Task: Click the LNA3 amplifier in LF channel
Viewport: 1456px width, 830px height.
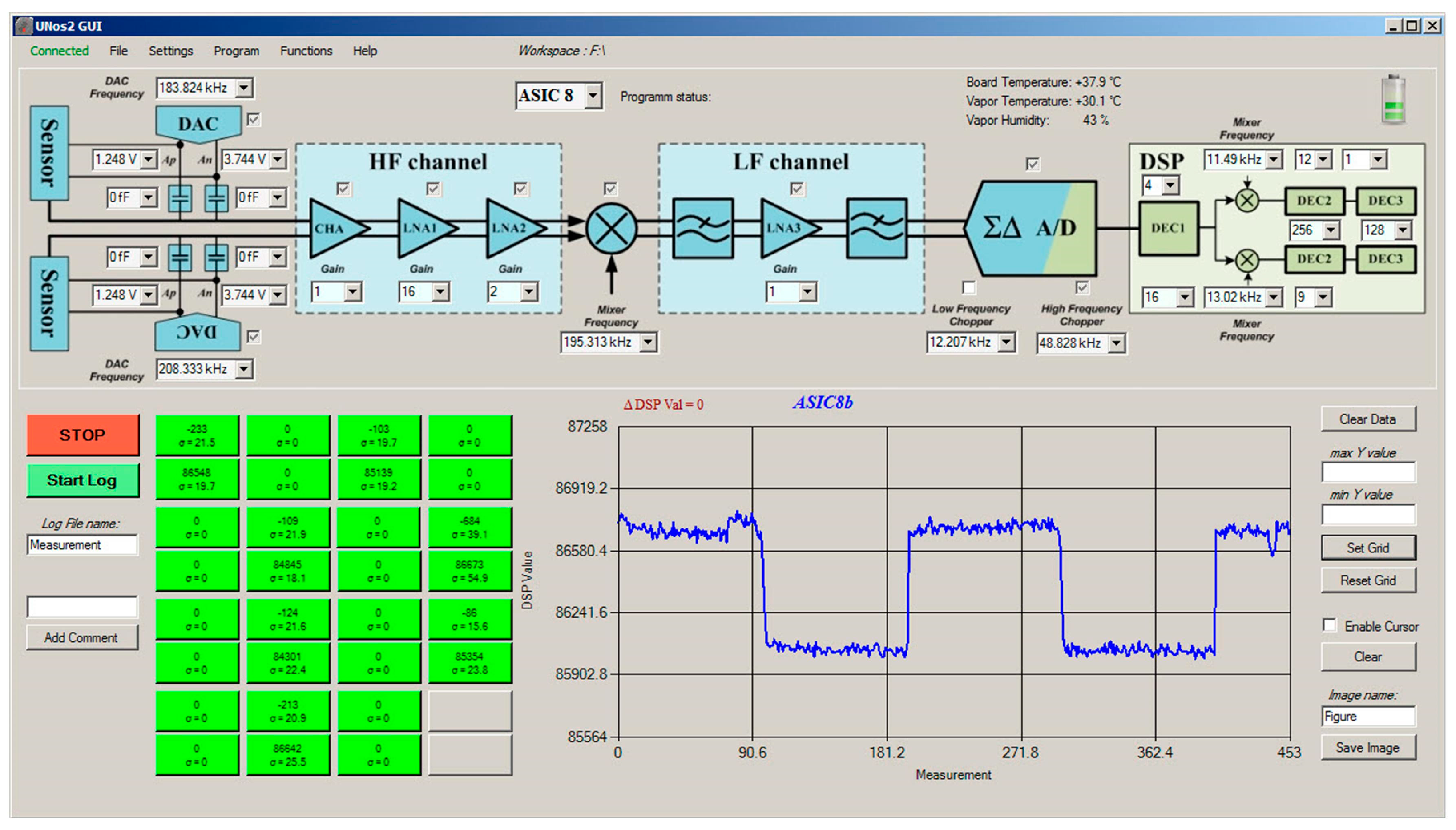Action: point(786,228)
